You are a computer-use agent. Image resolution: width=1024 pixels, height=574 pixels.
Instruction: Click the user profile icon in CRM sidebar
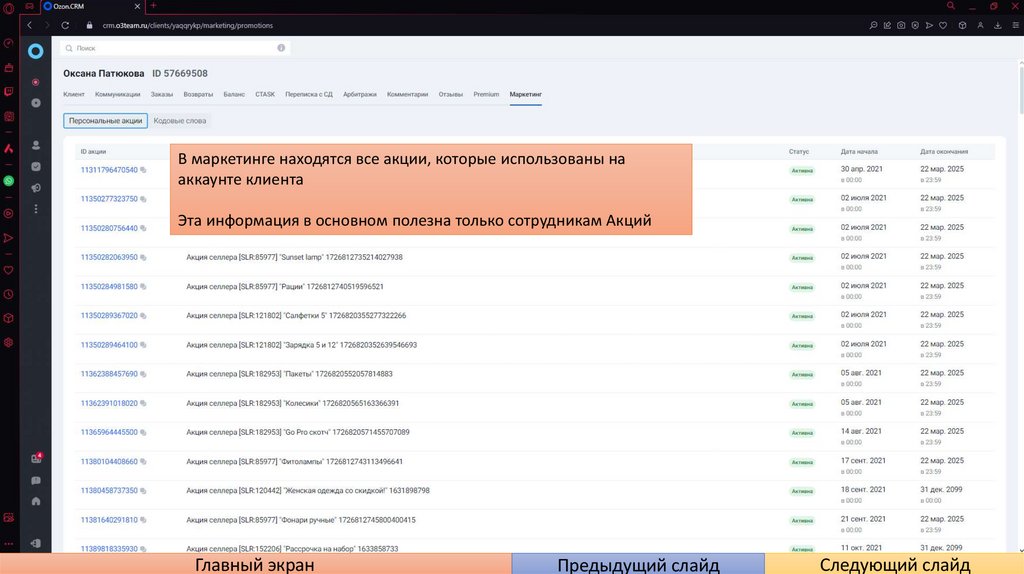[x=36, y=146]
